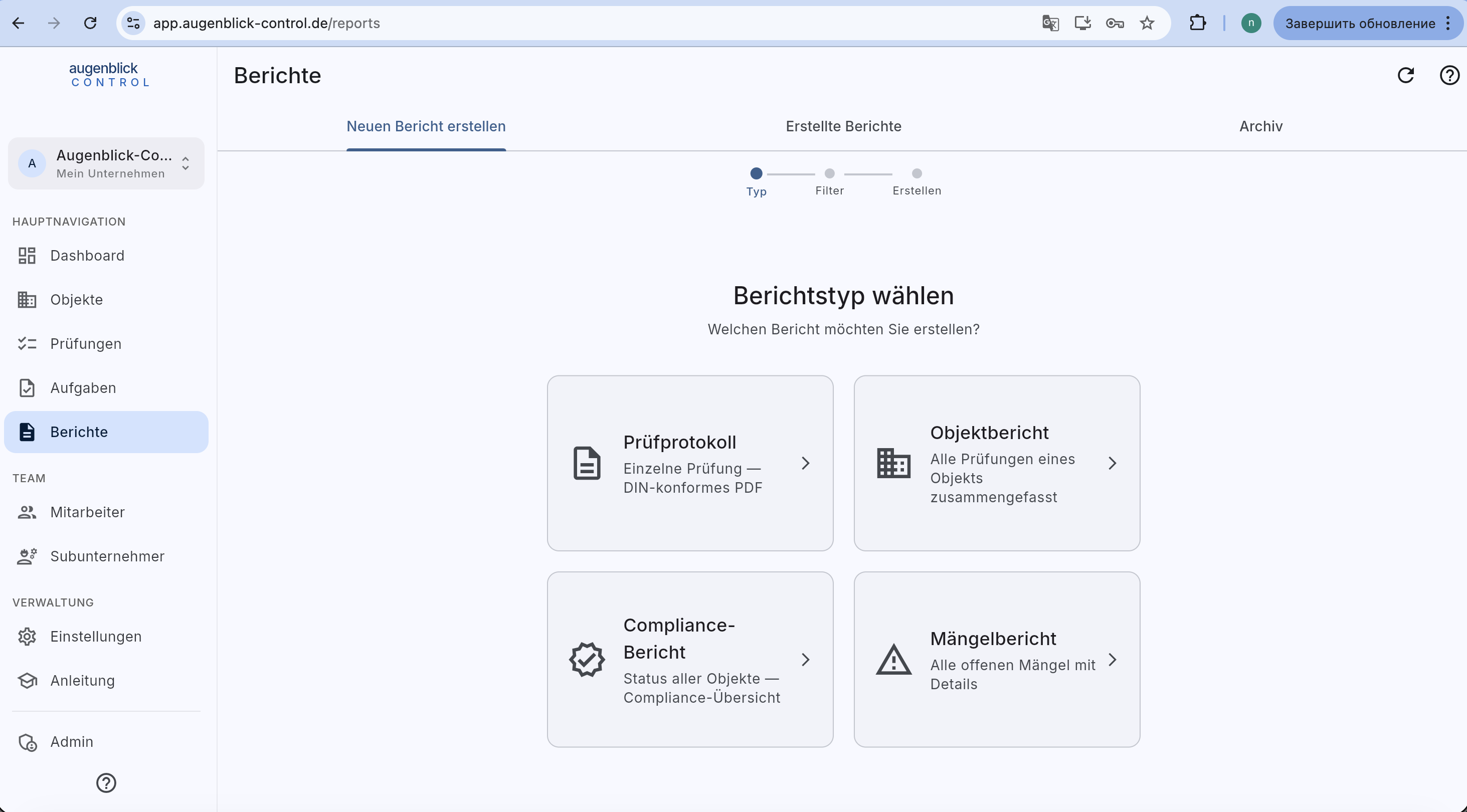
Task: Click the augenblick CONTROL logo
Action: tap(108, 75)
